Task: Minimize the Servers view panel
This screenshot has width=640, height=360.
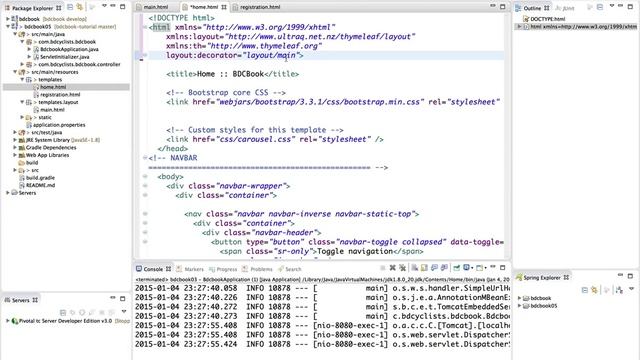Action: [113, 298]
